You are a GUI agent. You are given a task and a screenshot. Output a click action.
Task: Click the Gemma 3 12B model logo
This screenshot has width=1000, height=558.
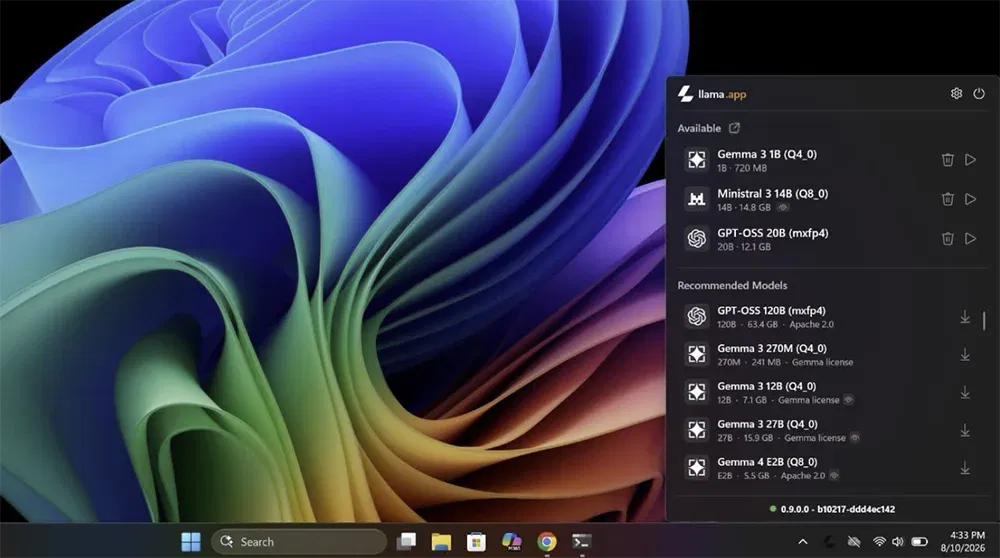tap(696, 392)
